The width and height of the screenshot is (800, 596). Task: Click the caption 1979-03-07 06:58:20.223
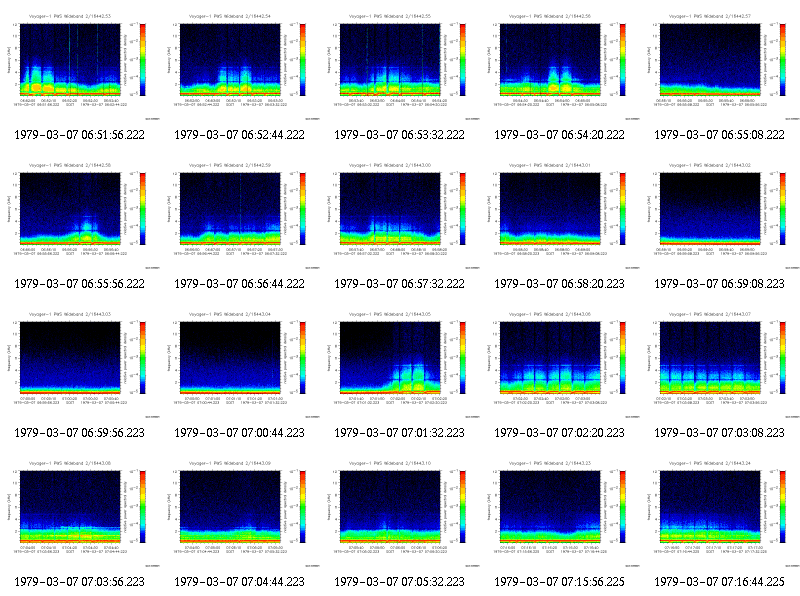560,284
